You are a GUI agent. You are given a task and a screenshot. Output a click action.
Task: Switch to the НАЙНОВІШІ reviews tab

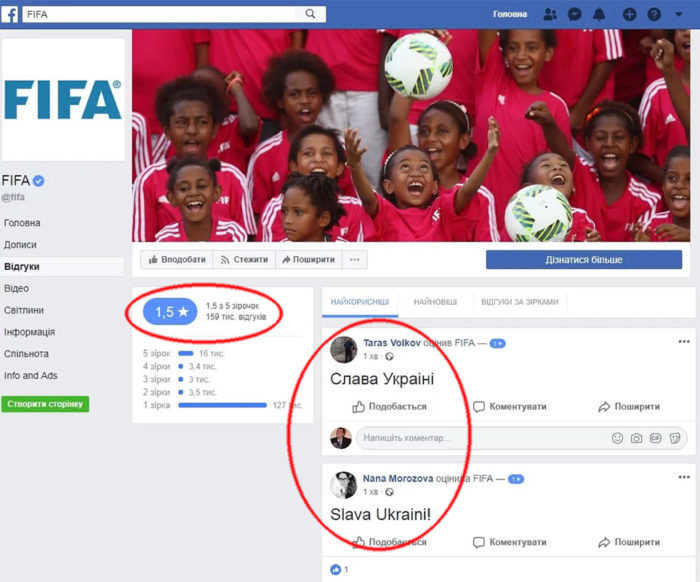point(435,302)
